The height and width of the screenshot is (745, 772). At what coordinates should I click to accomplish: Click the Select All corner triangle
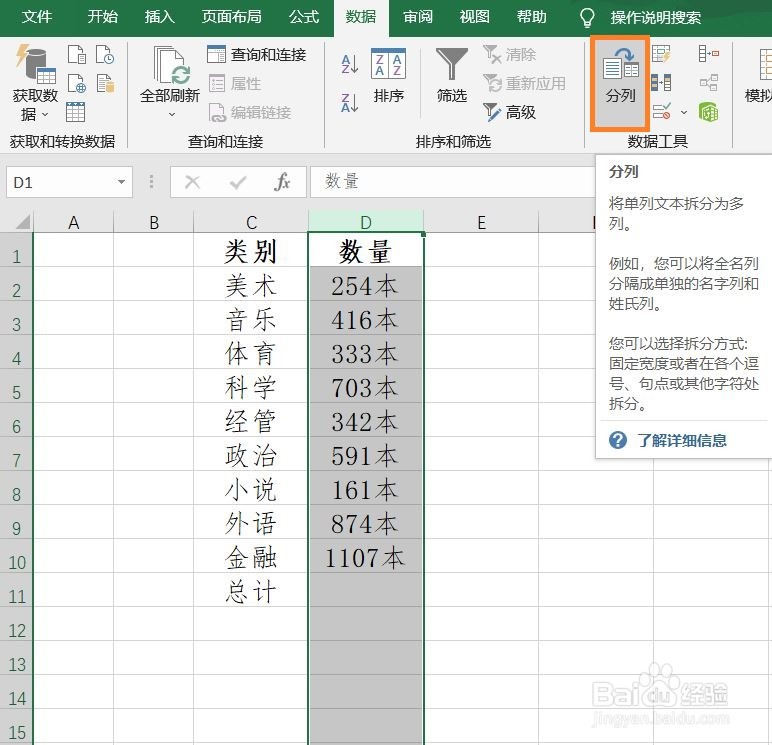point(23,222)
